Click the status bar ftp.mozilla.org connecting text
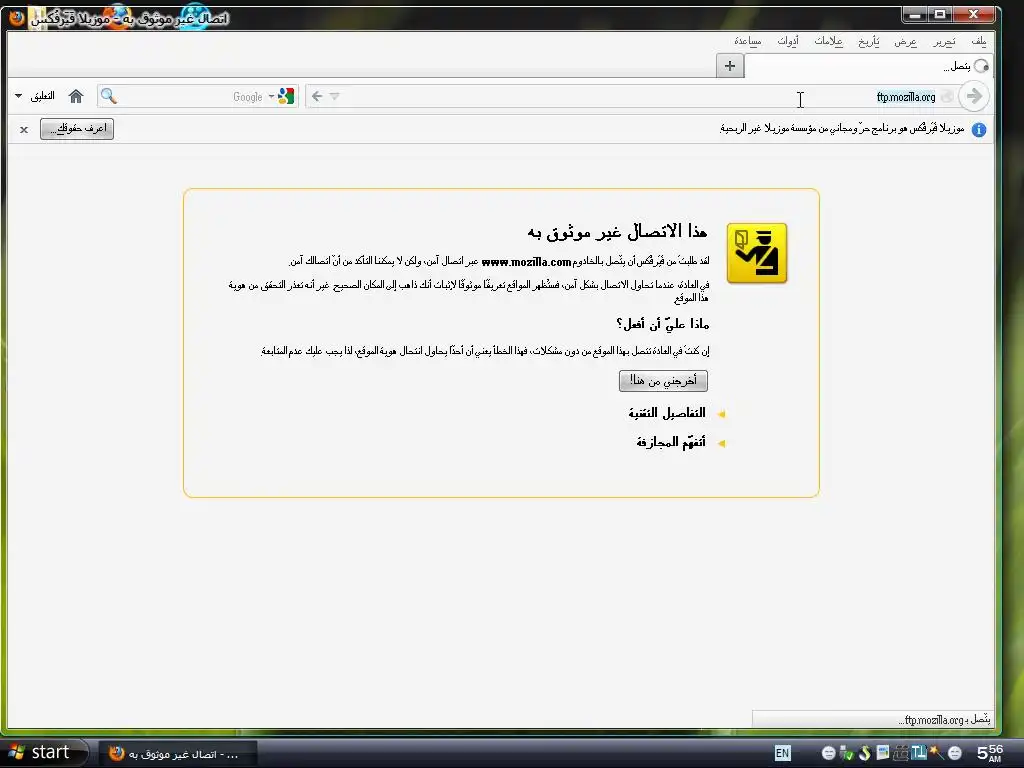Image resolution: width=1024 pixels, height=768 pixels. 944,720
